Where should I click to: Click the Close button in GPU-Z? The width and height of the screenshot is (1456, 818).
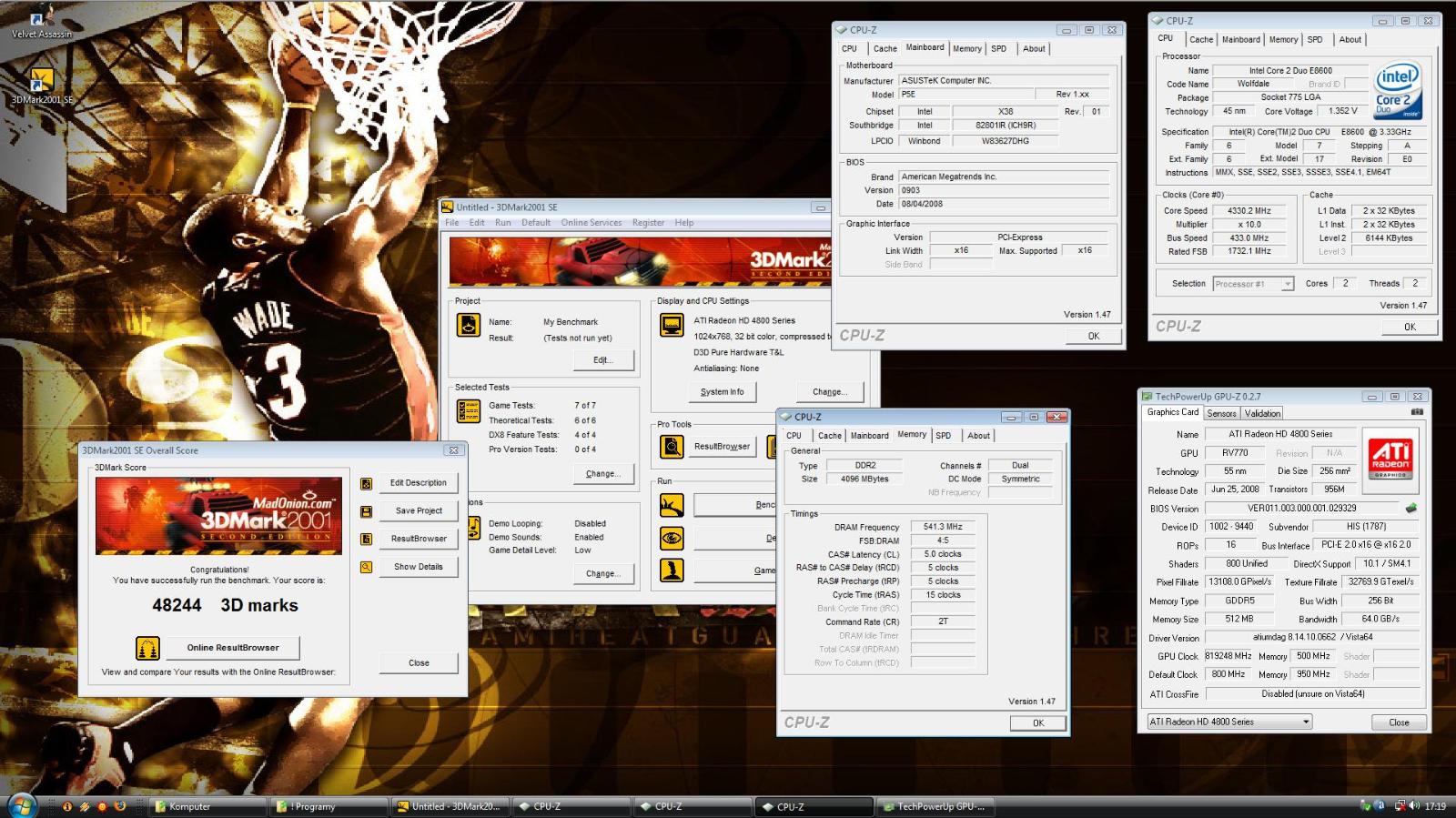coord(1399,722)
